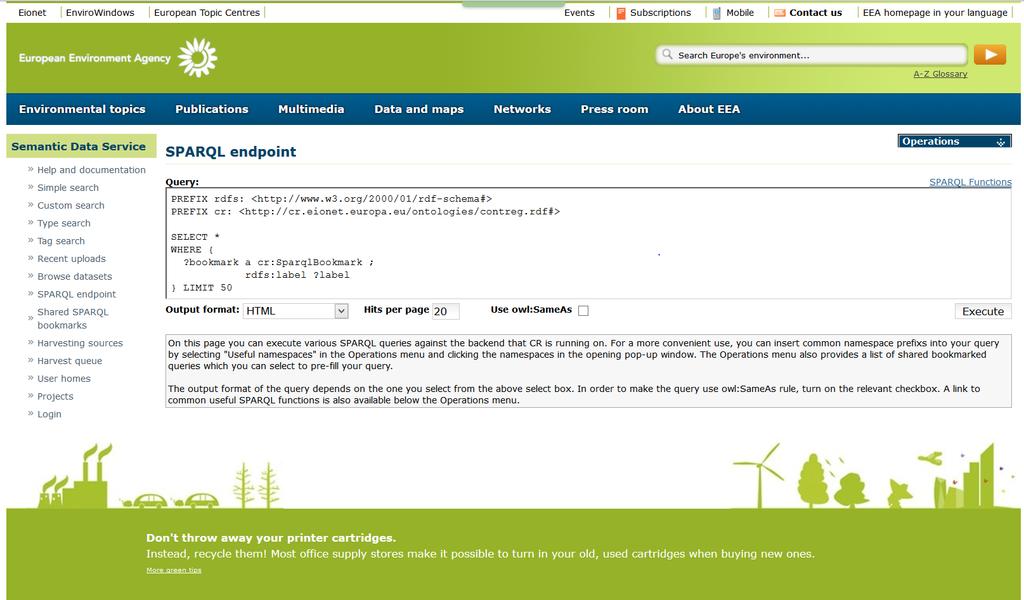
Task: Open Help and documentation sidebar link
Action: pyautogui.click(x=91, y=170)
